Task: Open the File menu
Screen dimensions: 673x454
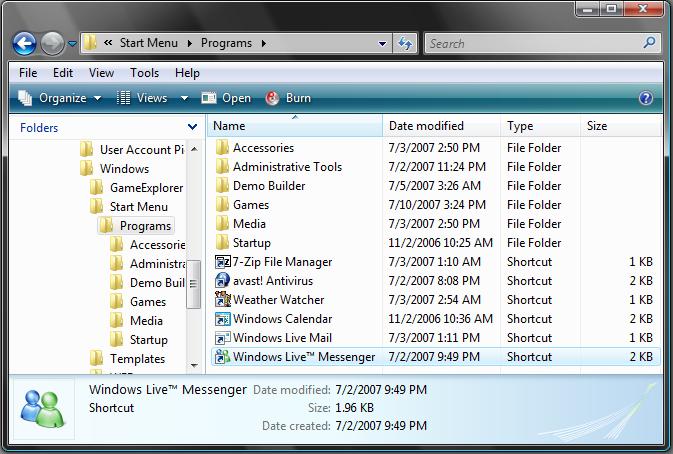Action: point(28,73)
